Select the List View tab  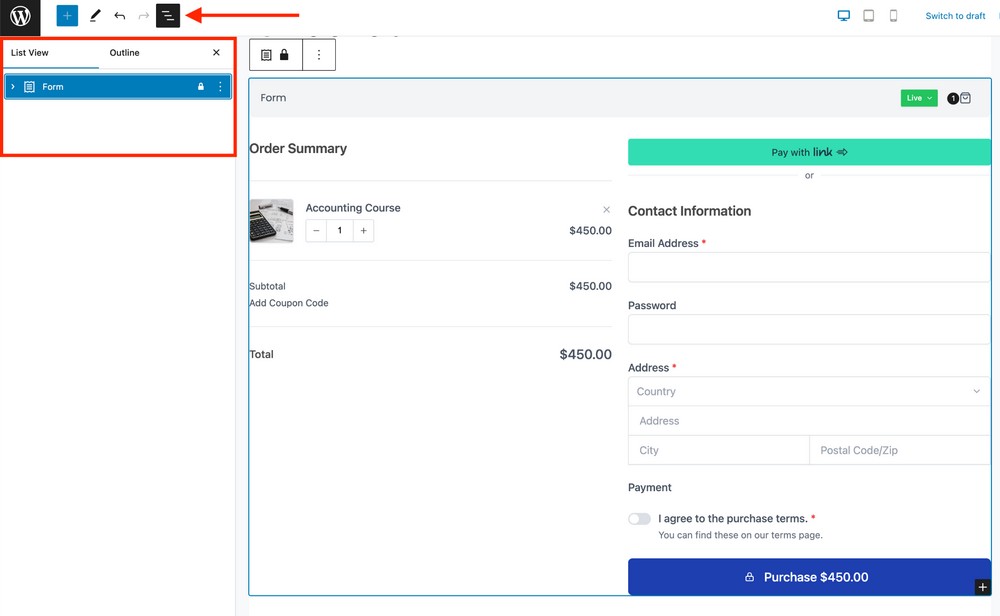[30, 53]
